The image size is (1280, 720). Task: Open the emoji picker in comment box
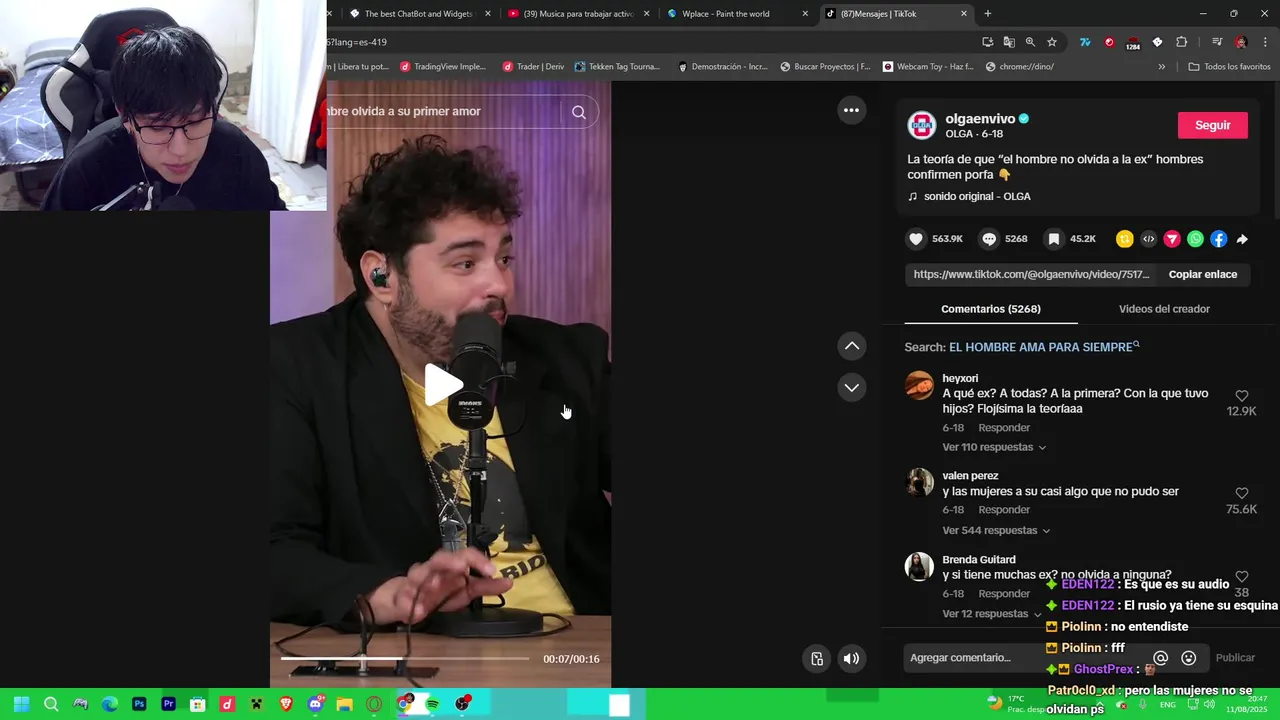1188,658
